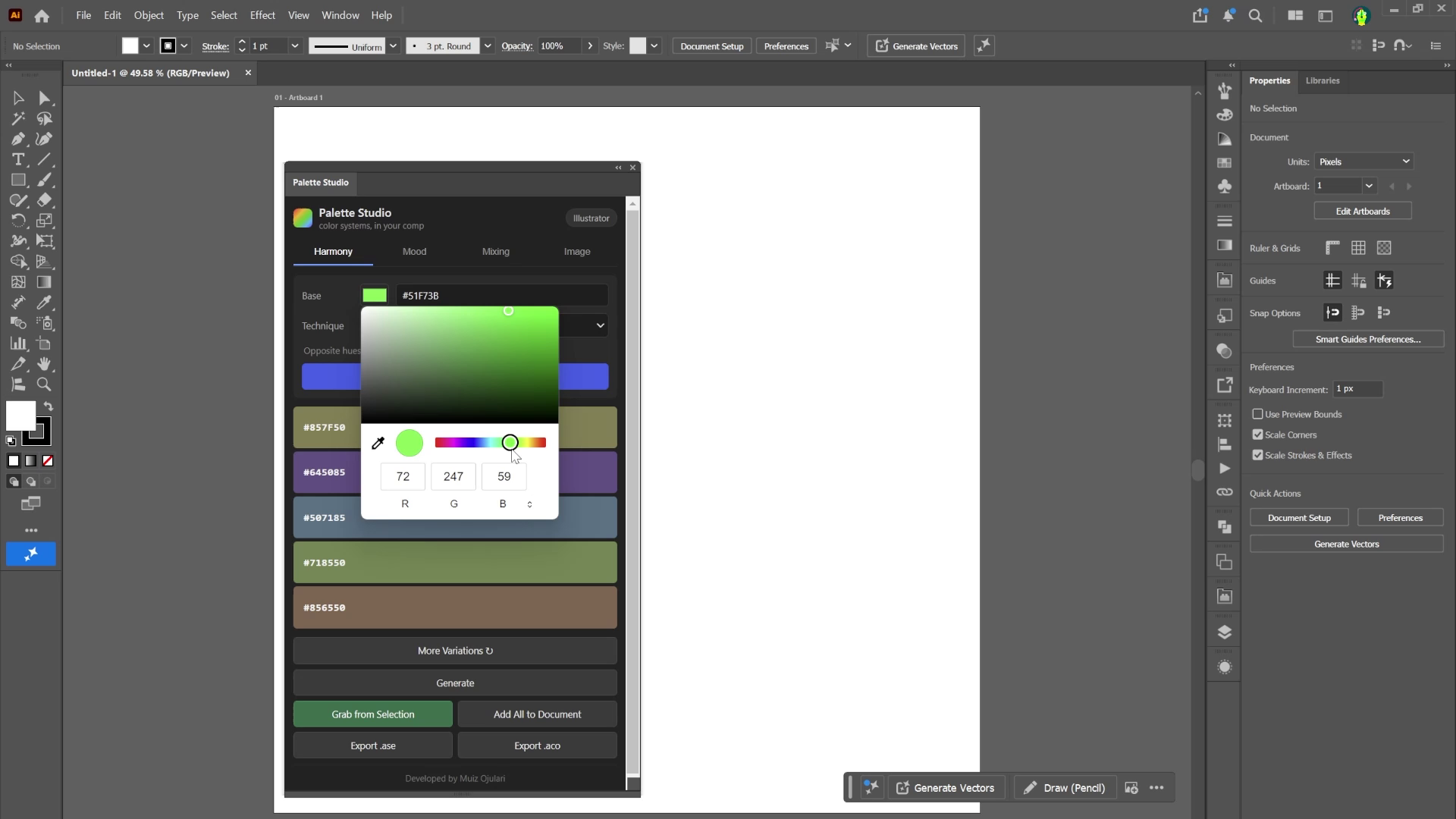
Task: Click the Edit Artboards button
Action: (1363, 212)
